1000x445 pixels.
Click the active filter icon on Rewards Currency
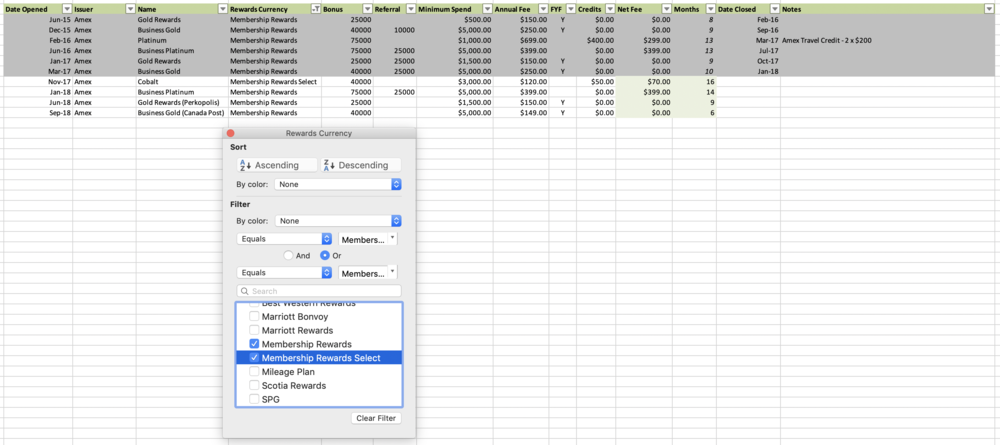click(315, 8)
